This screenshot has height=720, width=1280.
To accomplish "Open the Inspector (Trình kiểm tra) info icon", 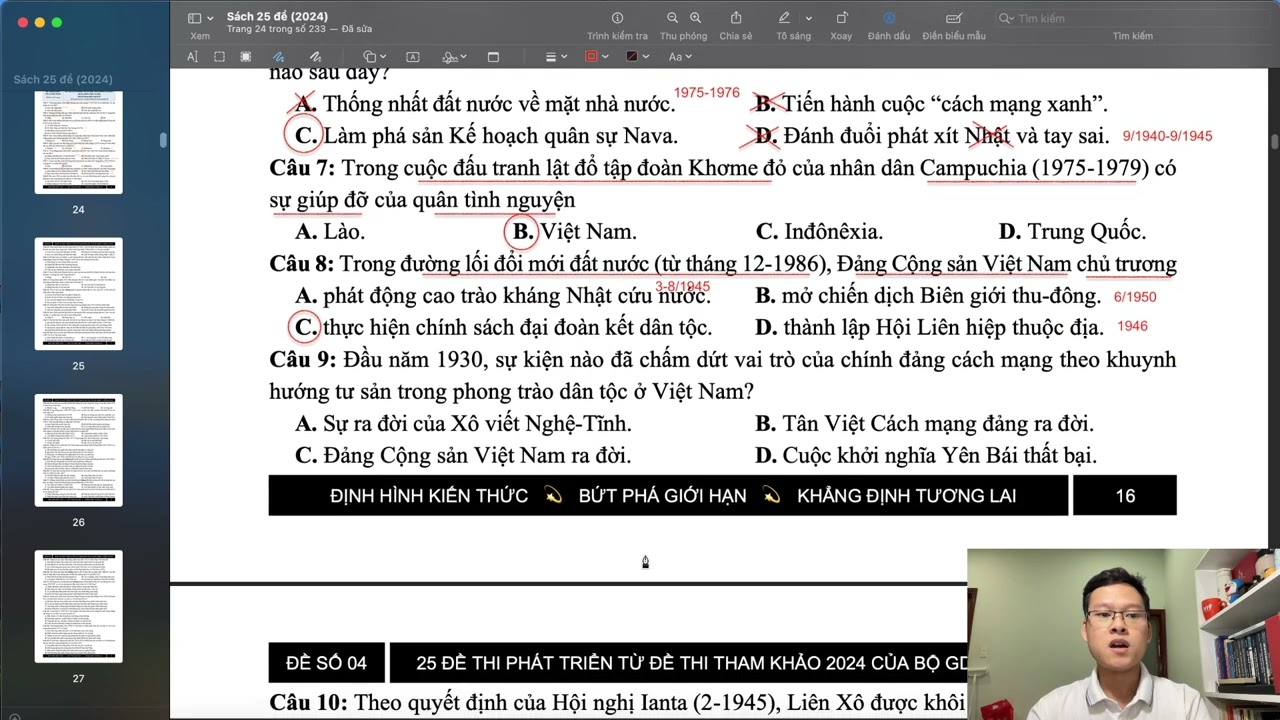I will click(617, 18).
